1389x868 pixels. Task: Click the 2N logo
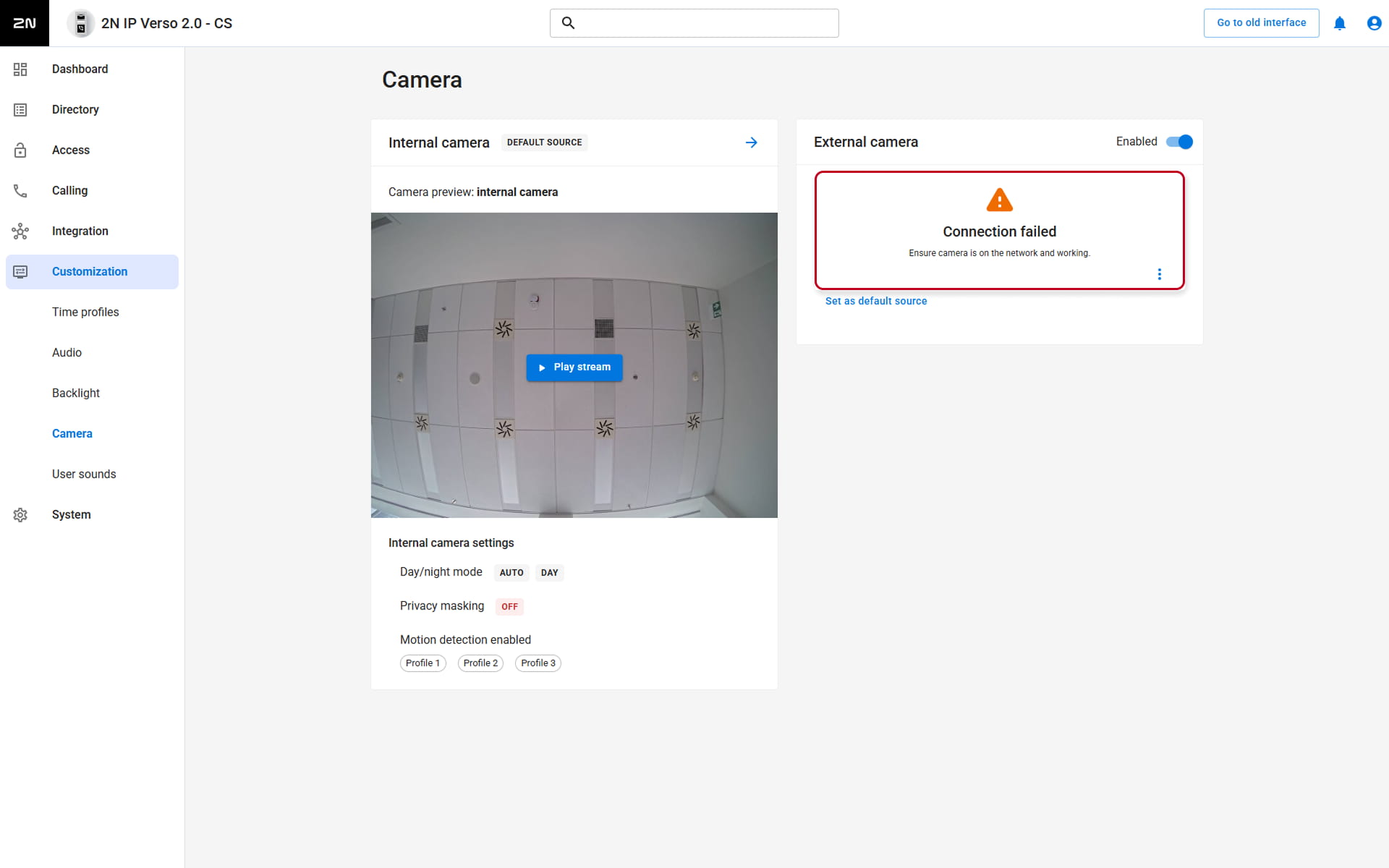(25, 23)
